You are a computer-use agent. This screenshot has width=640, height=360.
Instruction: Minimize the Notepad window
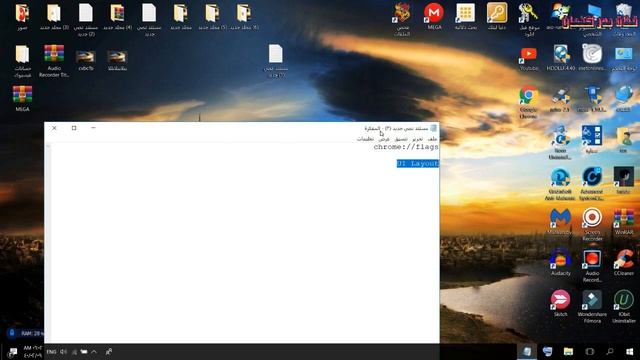tap(93, 128)
